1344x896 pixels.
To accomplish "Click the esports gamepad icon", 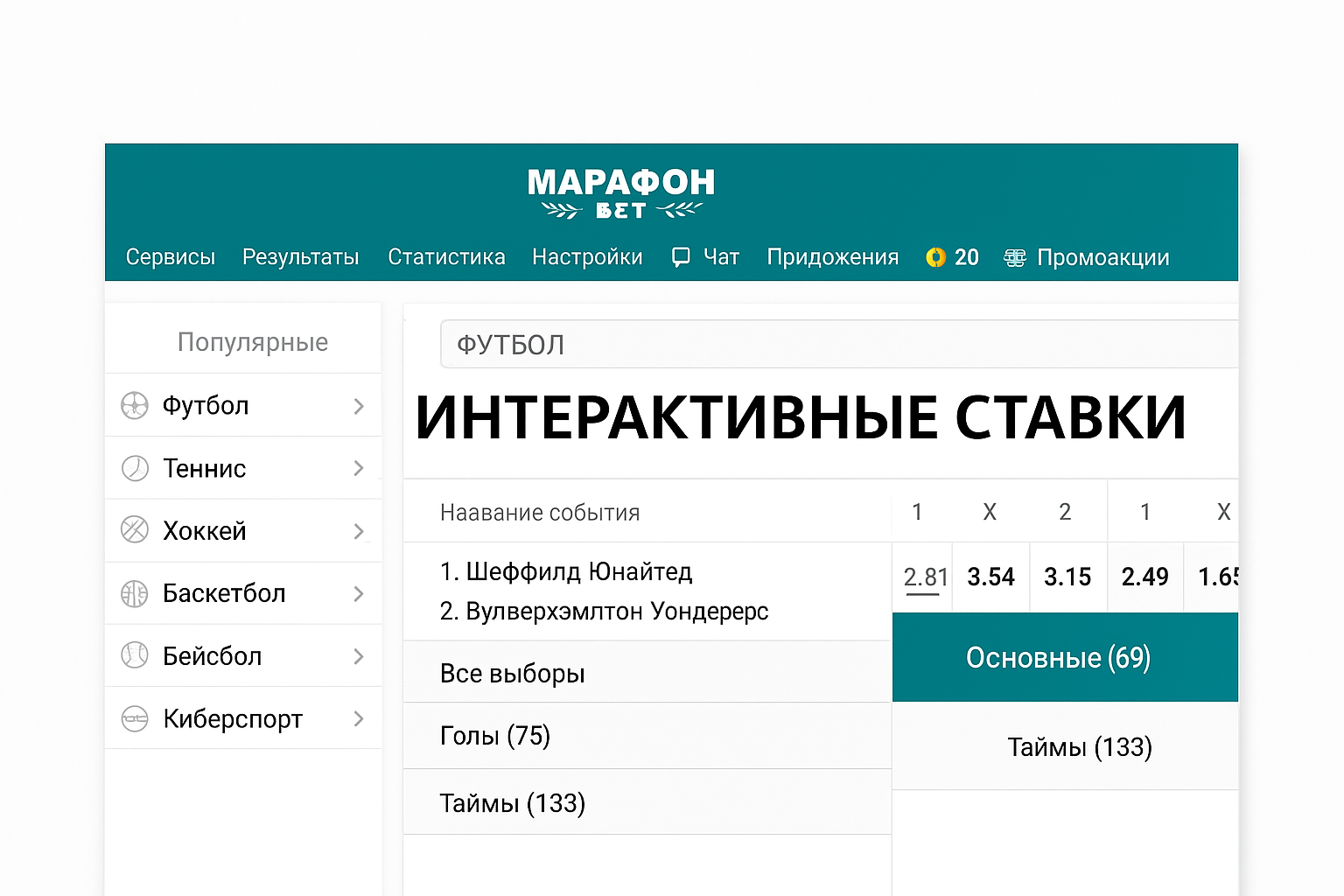I will pos(134,718).
